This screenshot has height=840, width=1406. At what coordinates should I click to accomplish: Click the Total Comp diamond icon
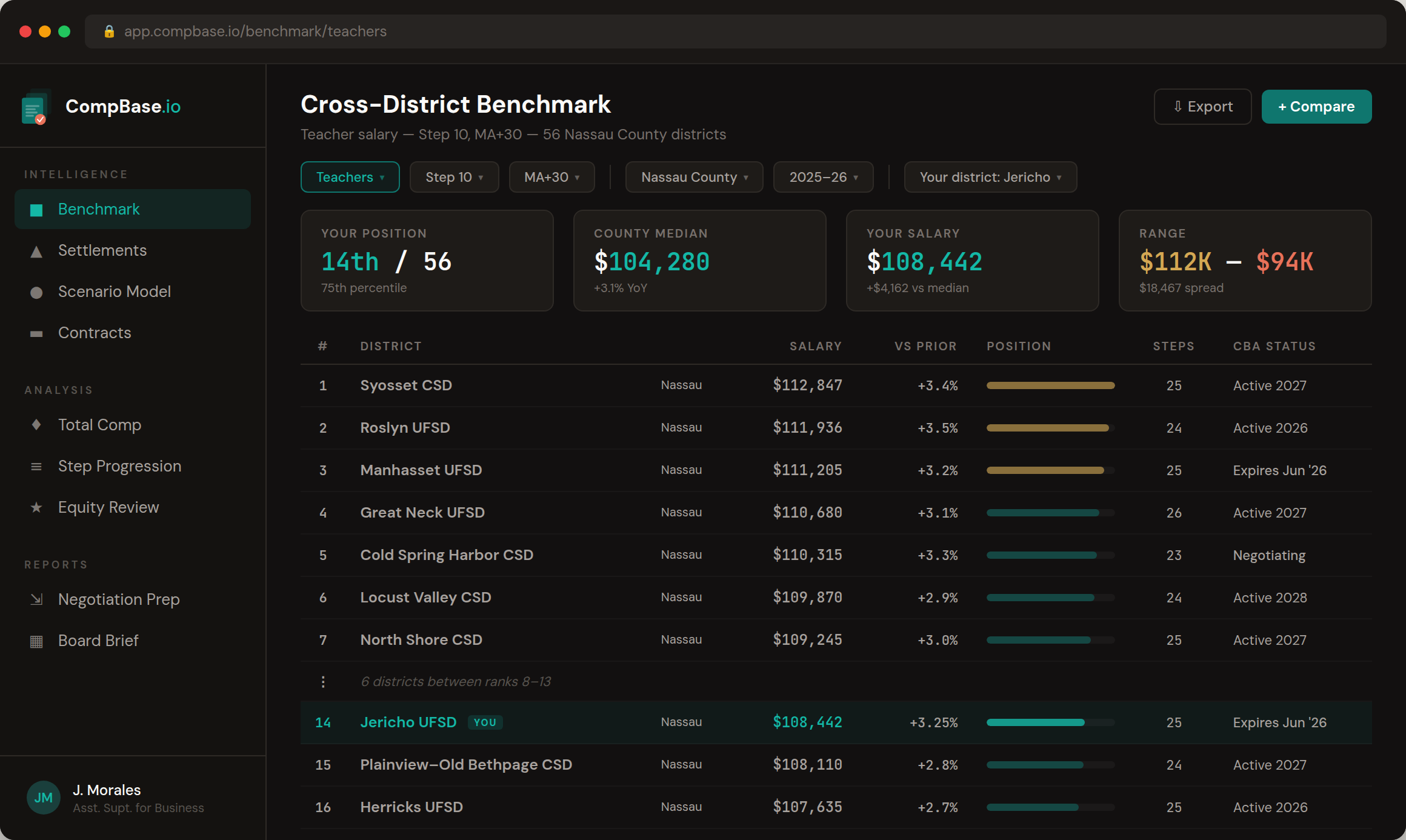pos(36,425)
